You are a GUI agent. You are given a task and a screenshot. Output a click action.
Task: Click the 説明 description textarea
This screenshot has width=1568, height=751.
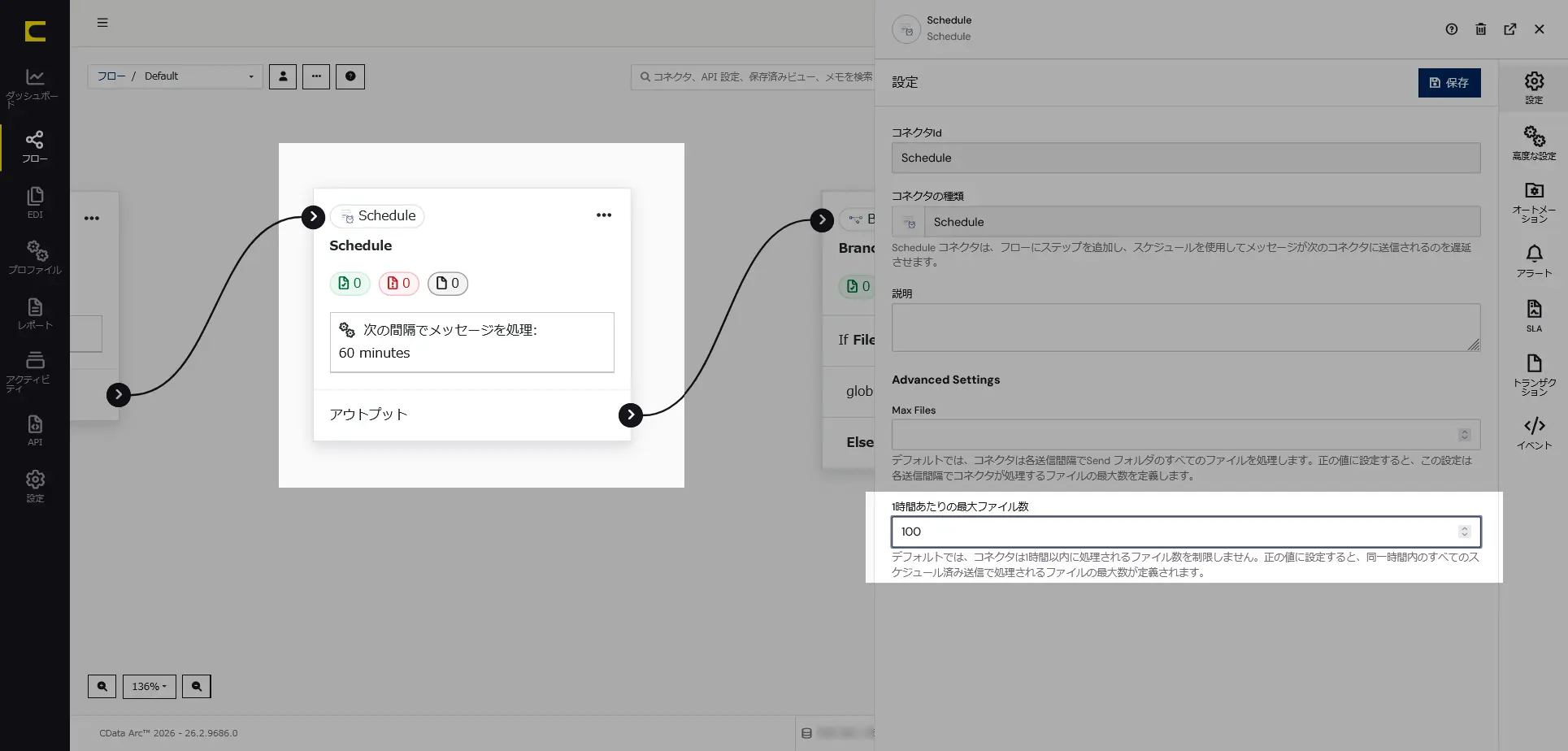coord(1186,328)
